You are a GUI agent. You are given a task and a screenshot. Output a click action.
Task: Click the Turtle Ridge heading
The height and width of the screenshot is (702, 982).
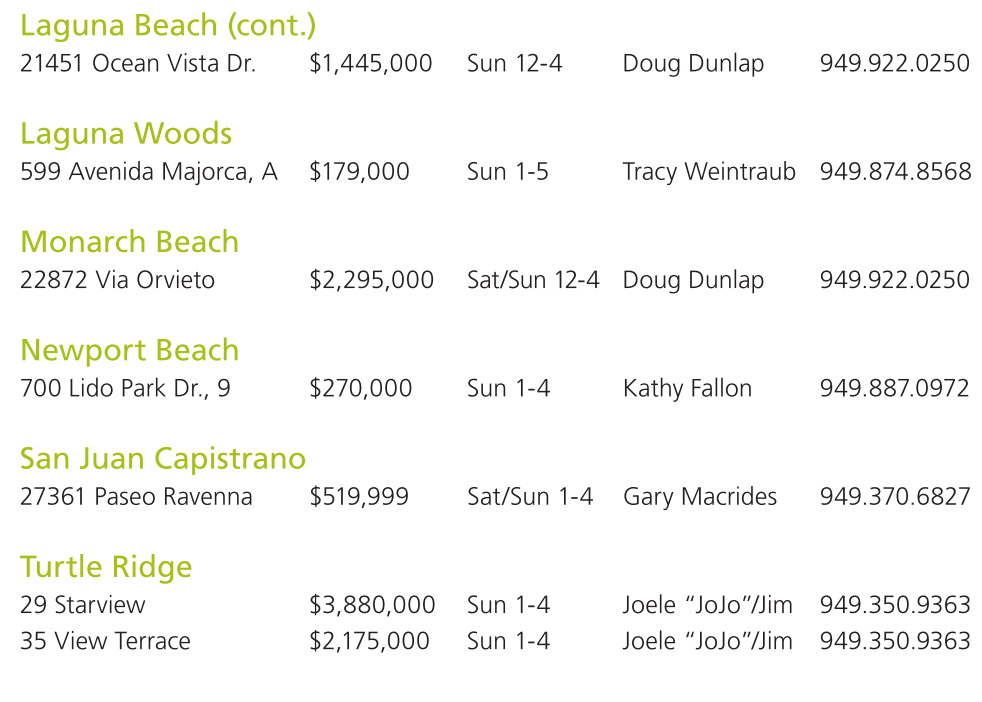pos(106,567)
